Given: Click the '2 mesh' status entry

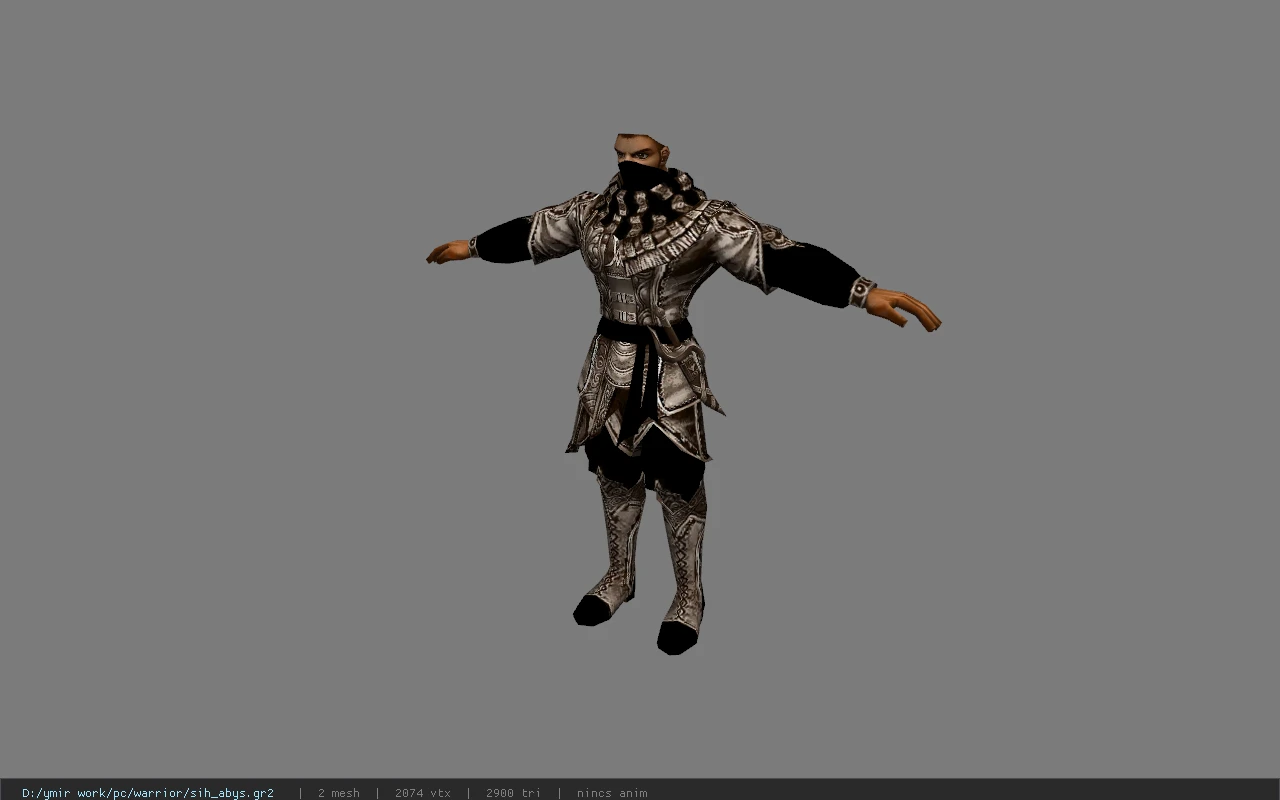Looking at the screenshot, I should 339,793.
